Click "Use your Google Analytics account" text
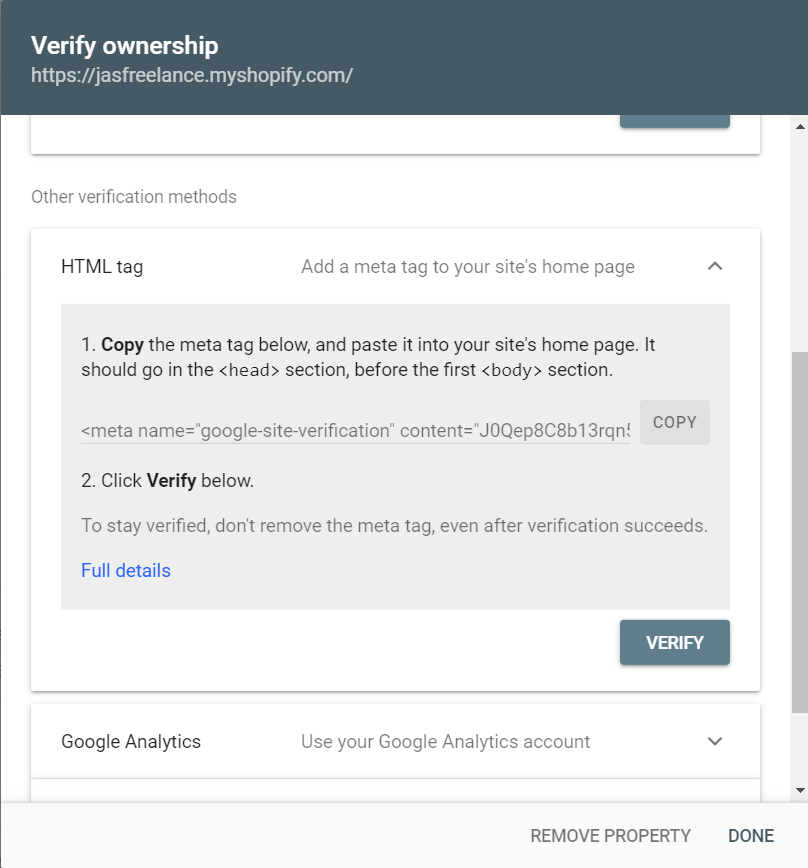 pos(446,742)
